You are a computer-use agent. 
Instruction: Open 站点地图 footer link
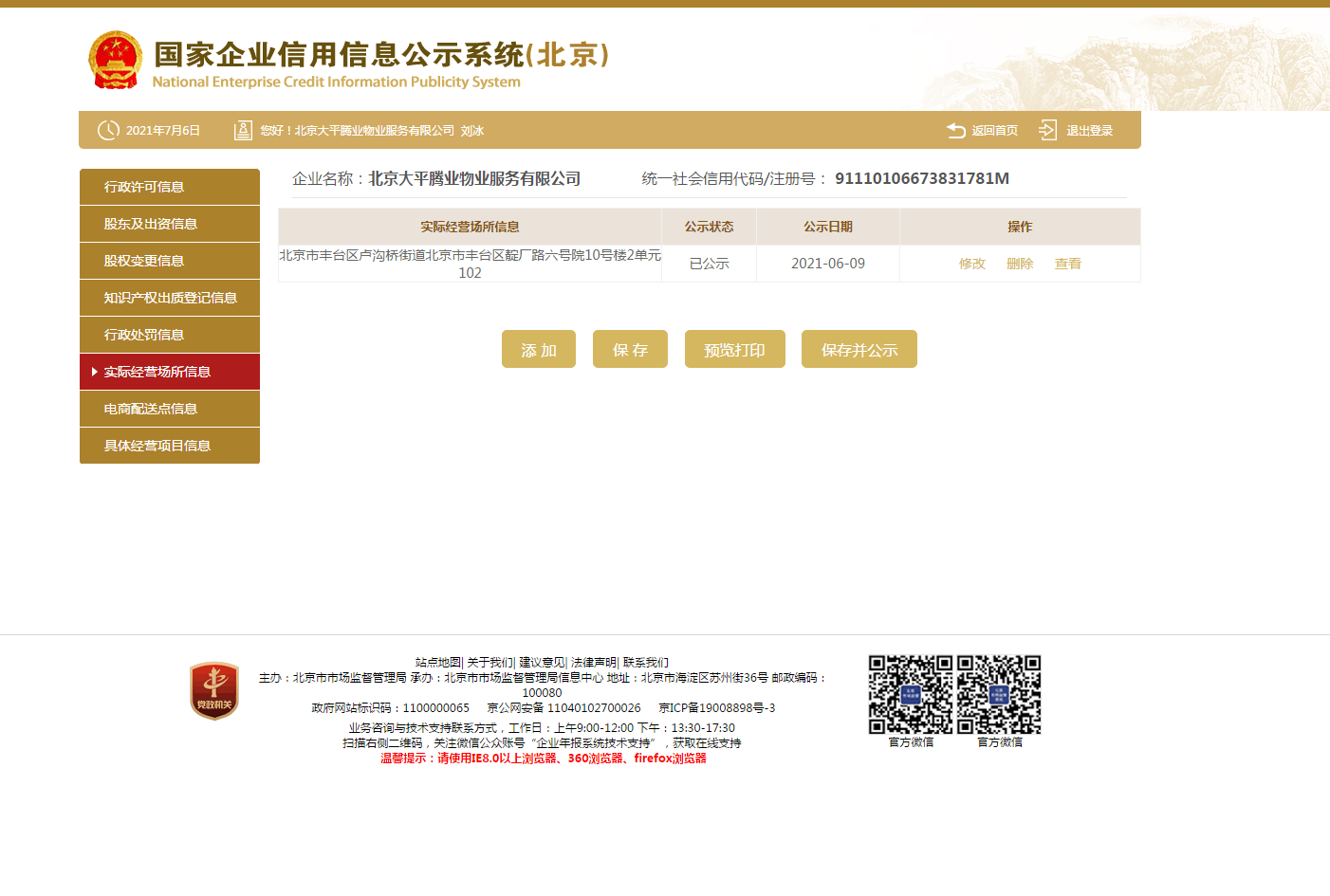438,663
